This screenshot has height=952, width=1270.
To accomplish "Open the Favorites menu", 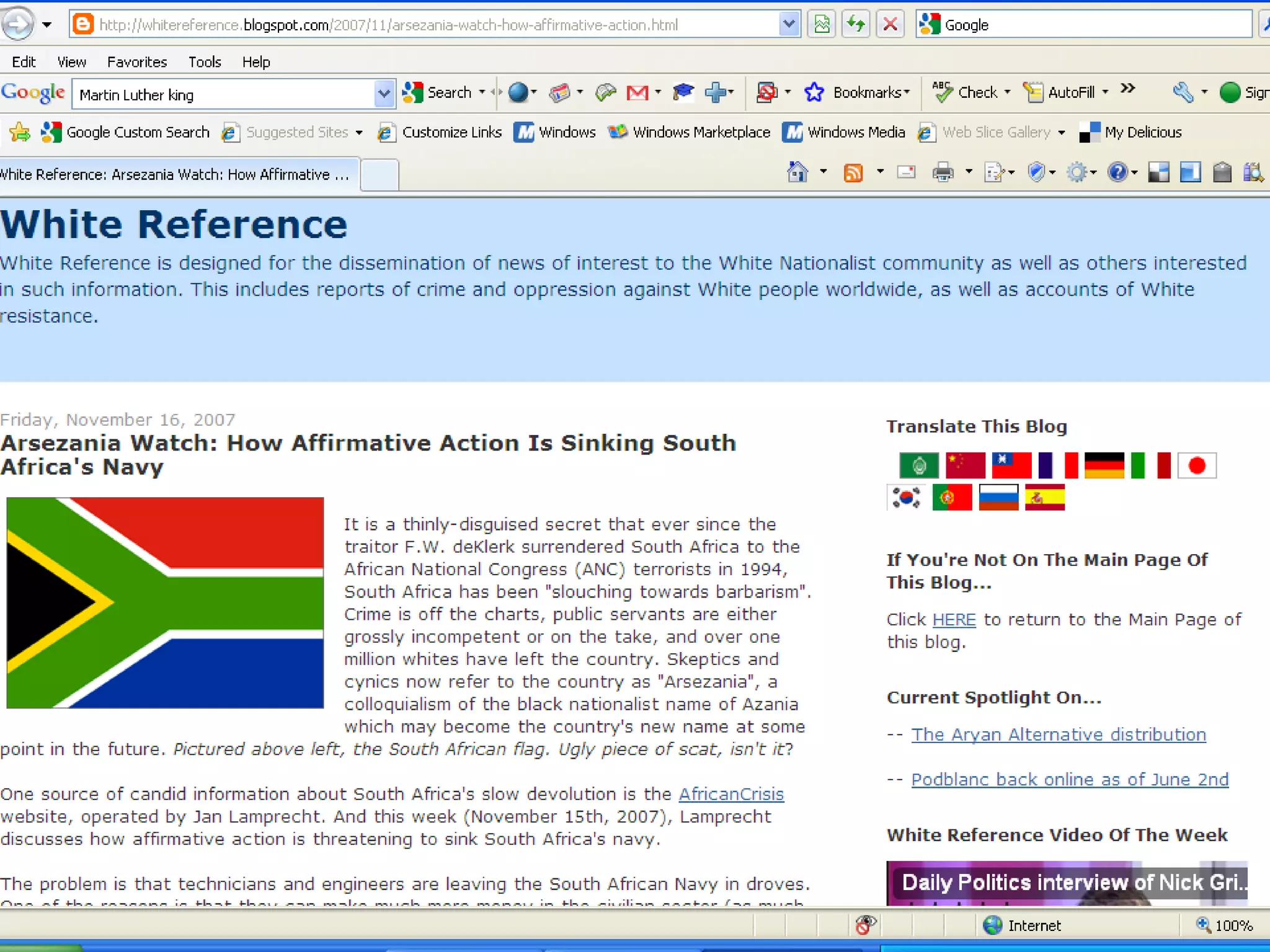I will [137, 62].
